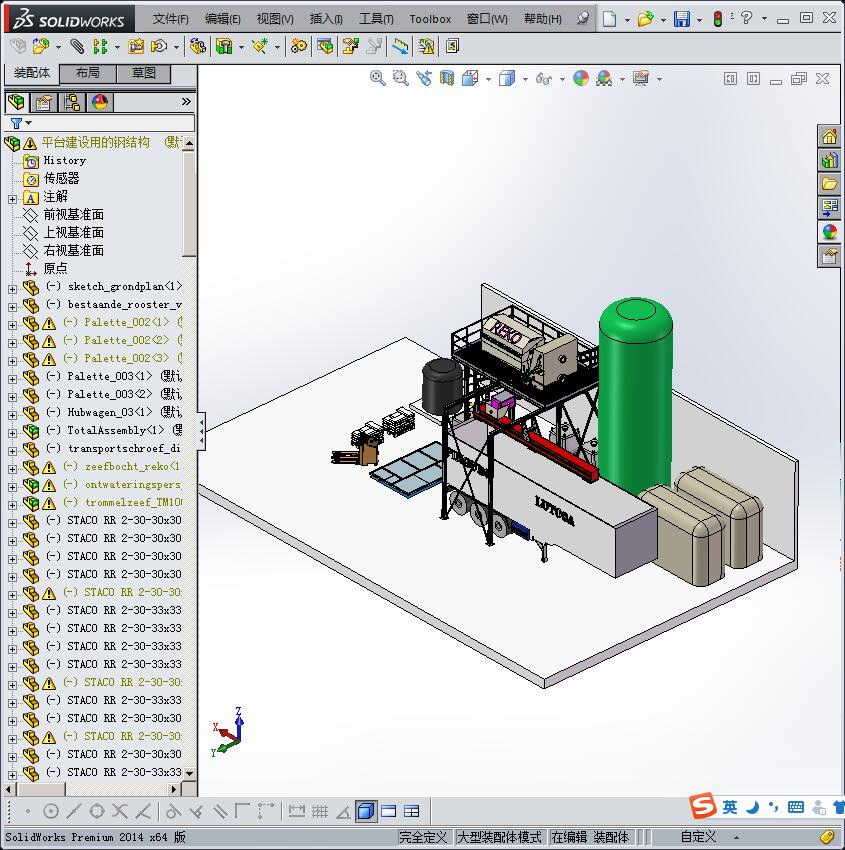Click the Reference Geometry icon

point(260,47)
